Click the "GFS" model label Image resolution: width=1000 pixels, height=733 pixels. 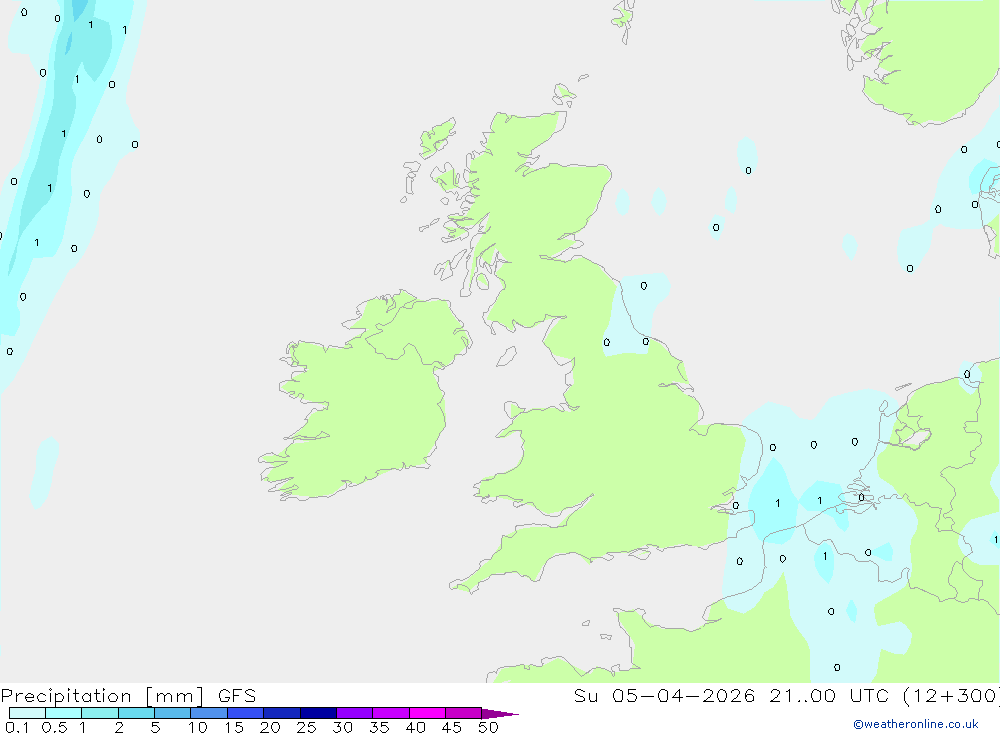tap(237, 696)
